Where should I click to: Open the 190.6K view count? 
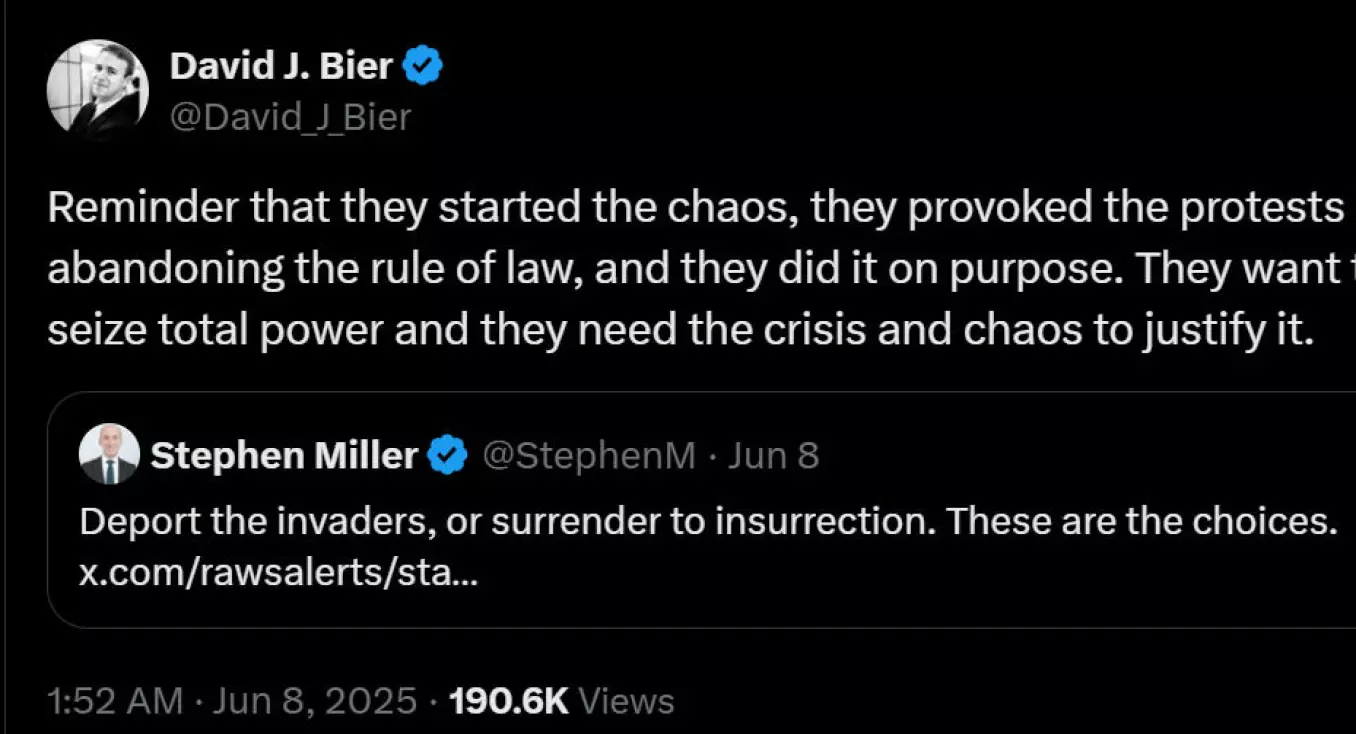click(x=509, y=701)
